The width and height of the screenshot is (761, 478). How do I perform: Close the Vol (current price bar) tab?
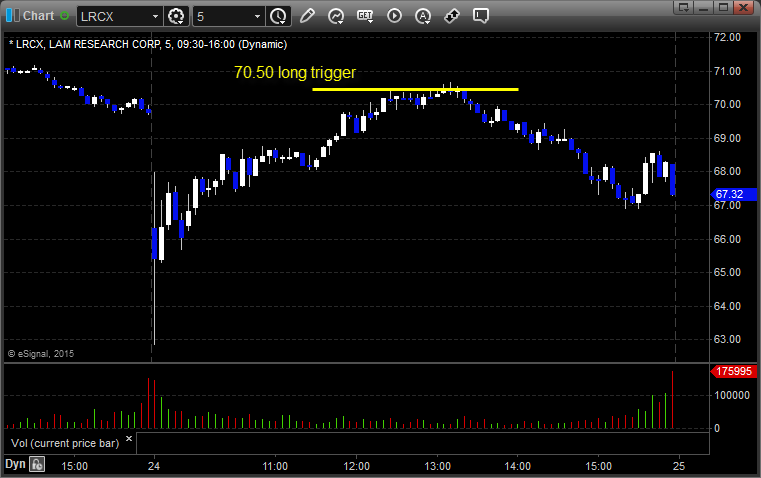point(129,439)
